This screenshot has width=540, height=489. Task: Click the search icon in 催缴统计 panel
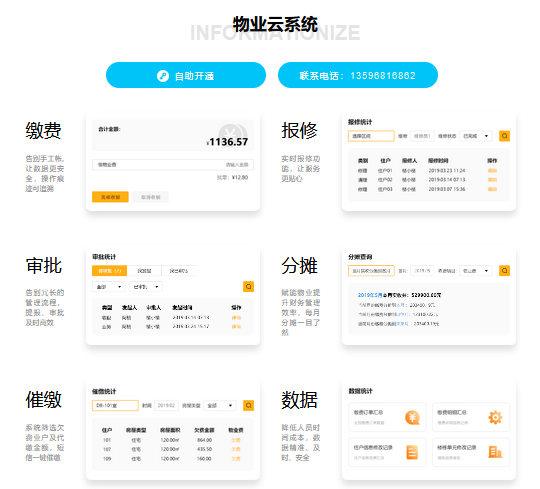click(248, 405)
